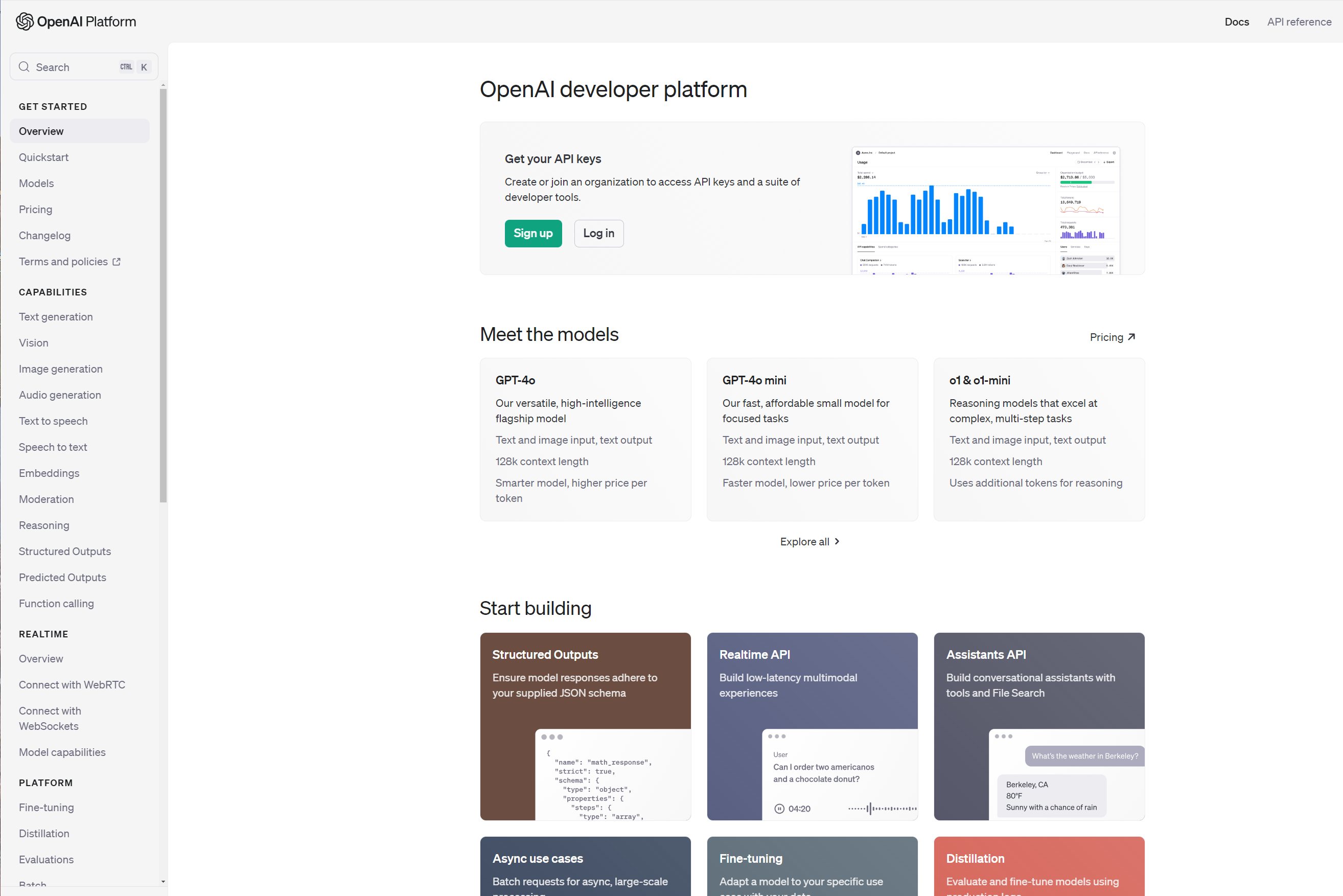Click the Pricing link by Meet the models
This screenshot has height=896, width=1343.
(x=1112, y=337)
